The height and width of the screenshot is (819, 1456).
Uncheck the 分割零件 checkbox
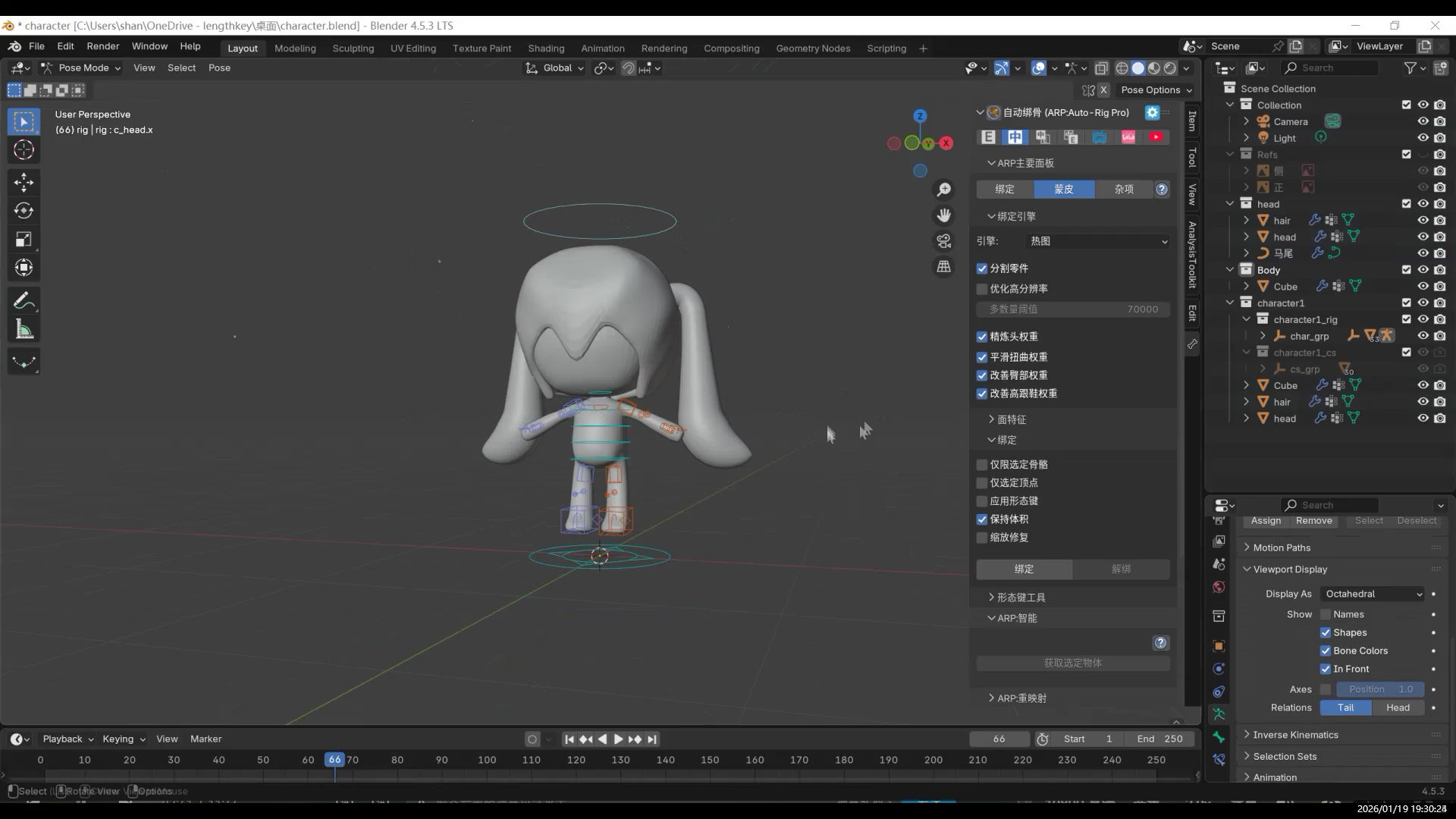982,268
